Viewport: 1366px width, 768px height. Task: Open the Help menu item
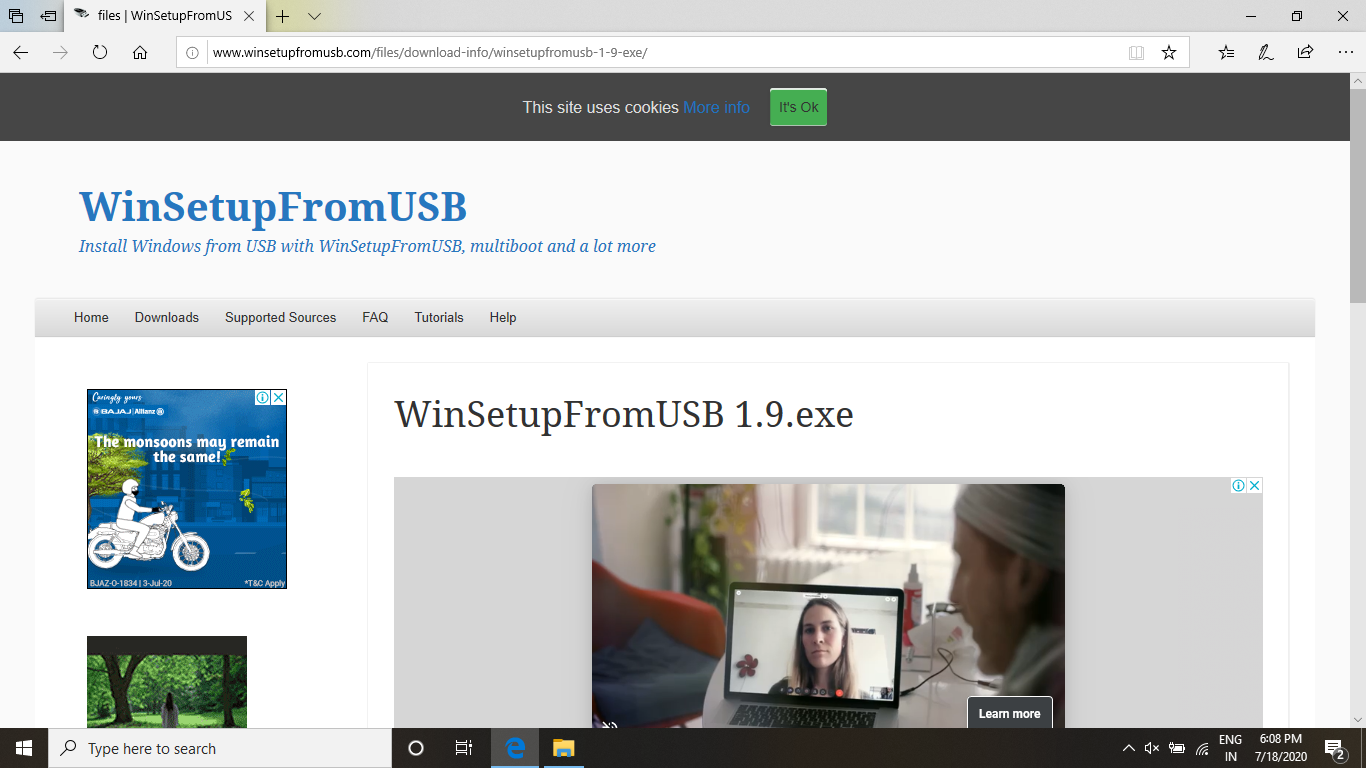point(503,317)
